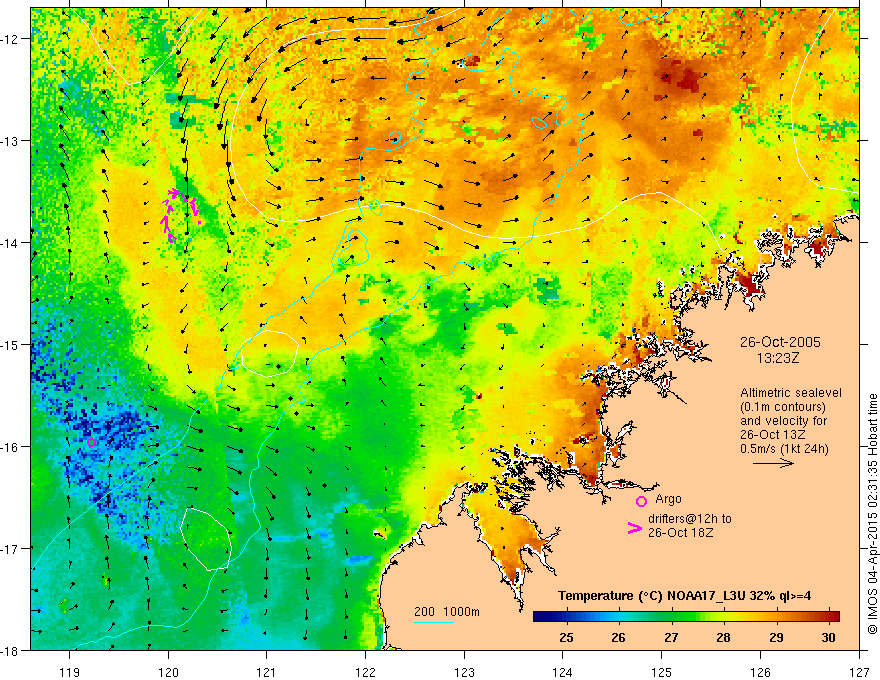Click longitude axis label '120'
The image size is (880, 680).
click(x=168, y=672)
